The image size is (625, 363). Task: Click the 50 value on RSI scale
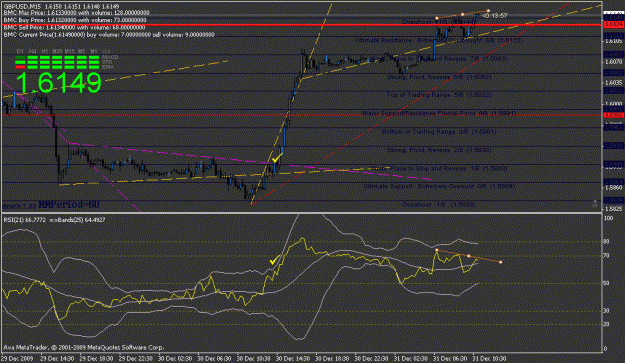click(607, 283)
